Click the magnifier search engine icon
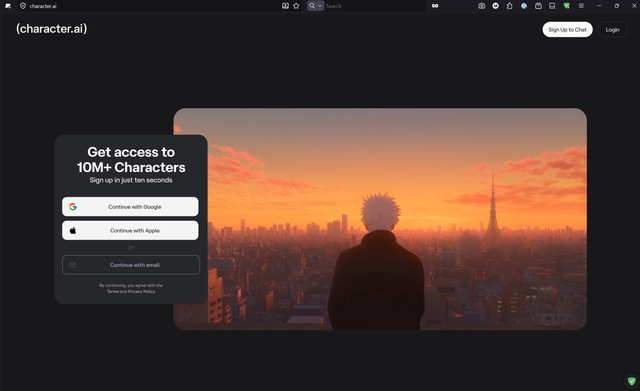The image size is (640, 391). tap(312, 6)
